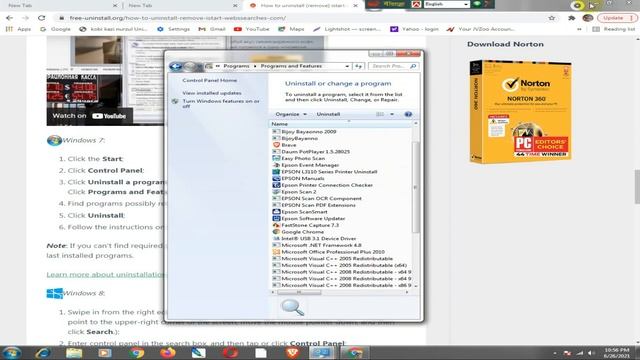Viewport: 640px width, 360px height.
Task: Open the Reading list button
Action: pos(613,29)
